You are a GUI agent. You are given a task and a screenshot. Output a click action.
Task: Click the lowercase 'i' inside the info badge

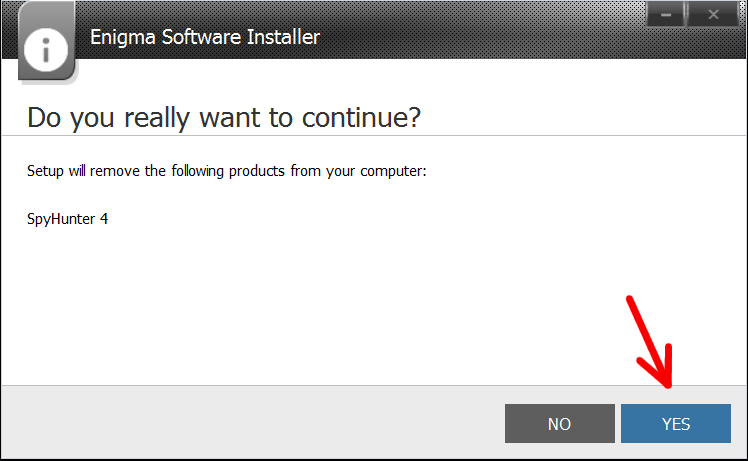coord(46,50)
